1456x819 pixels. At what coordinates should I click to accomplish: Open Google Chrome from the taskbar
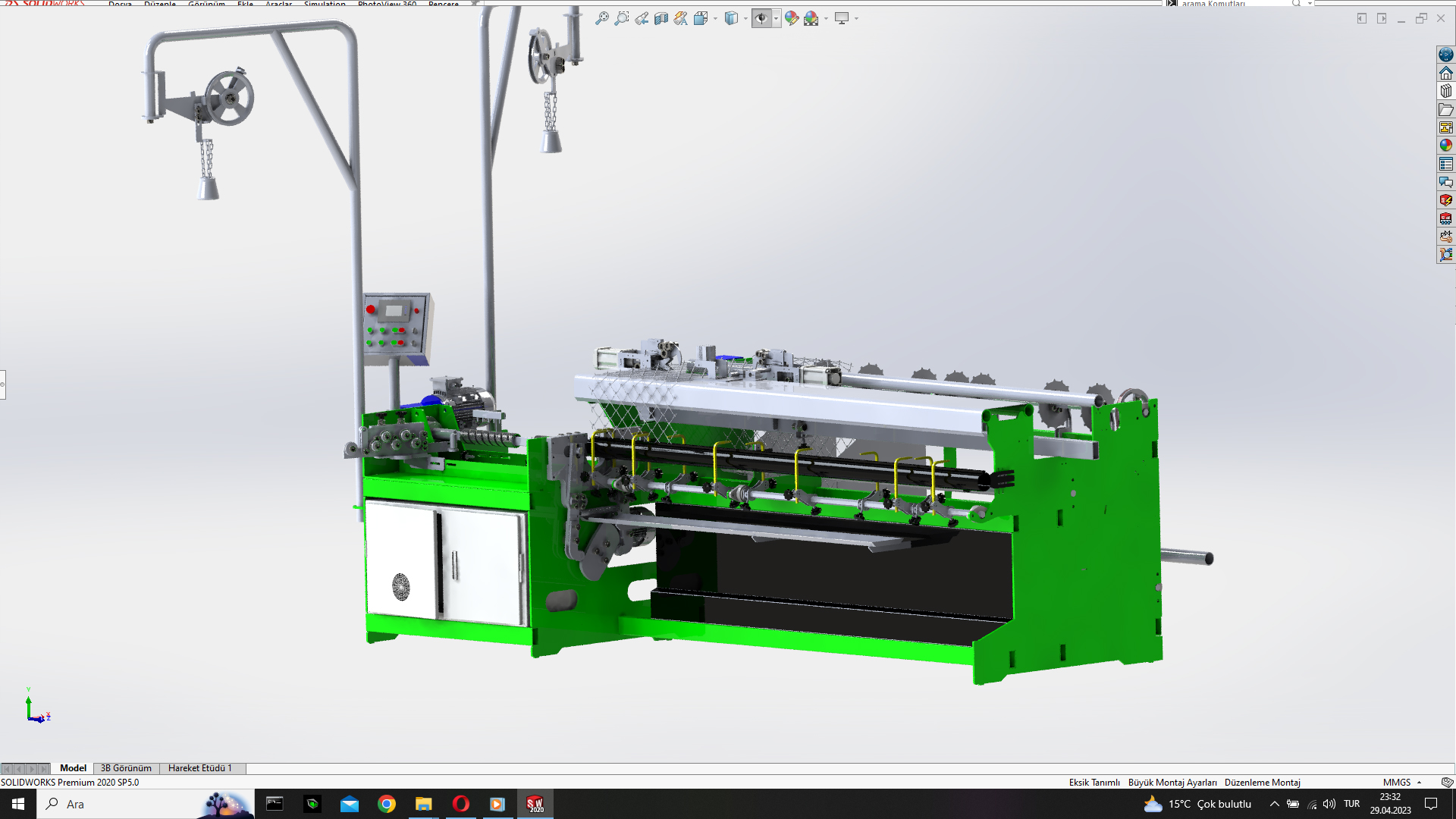click(x=387, y=804)
